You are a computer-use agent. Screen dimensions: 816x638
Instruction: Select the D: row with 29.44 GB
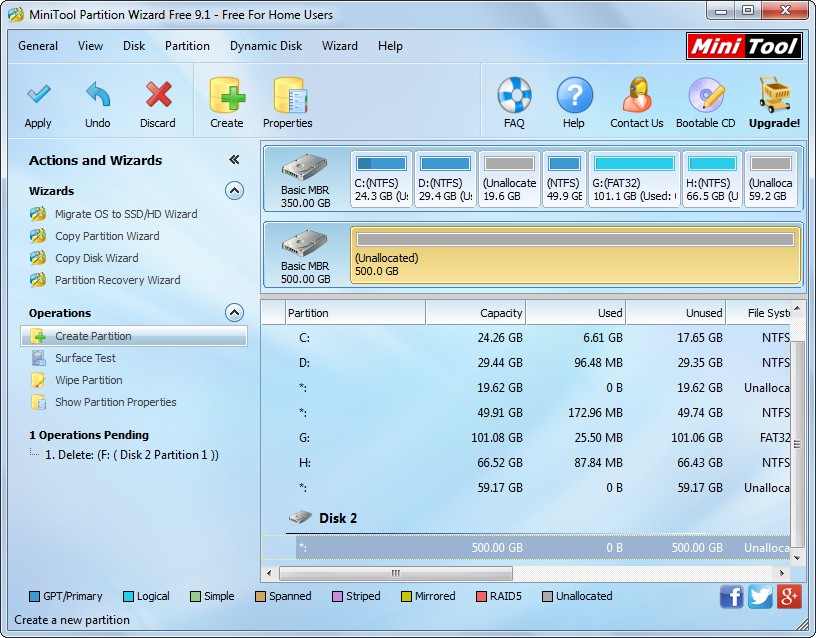526,363
